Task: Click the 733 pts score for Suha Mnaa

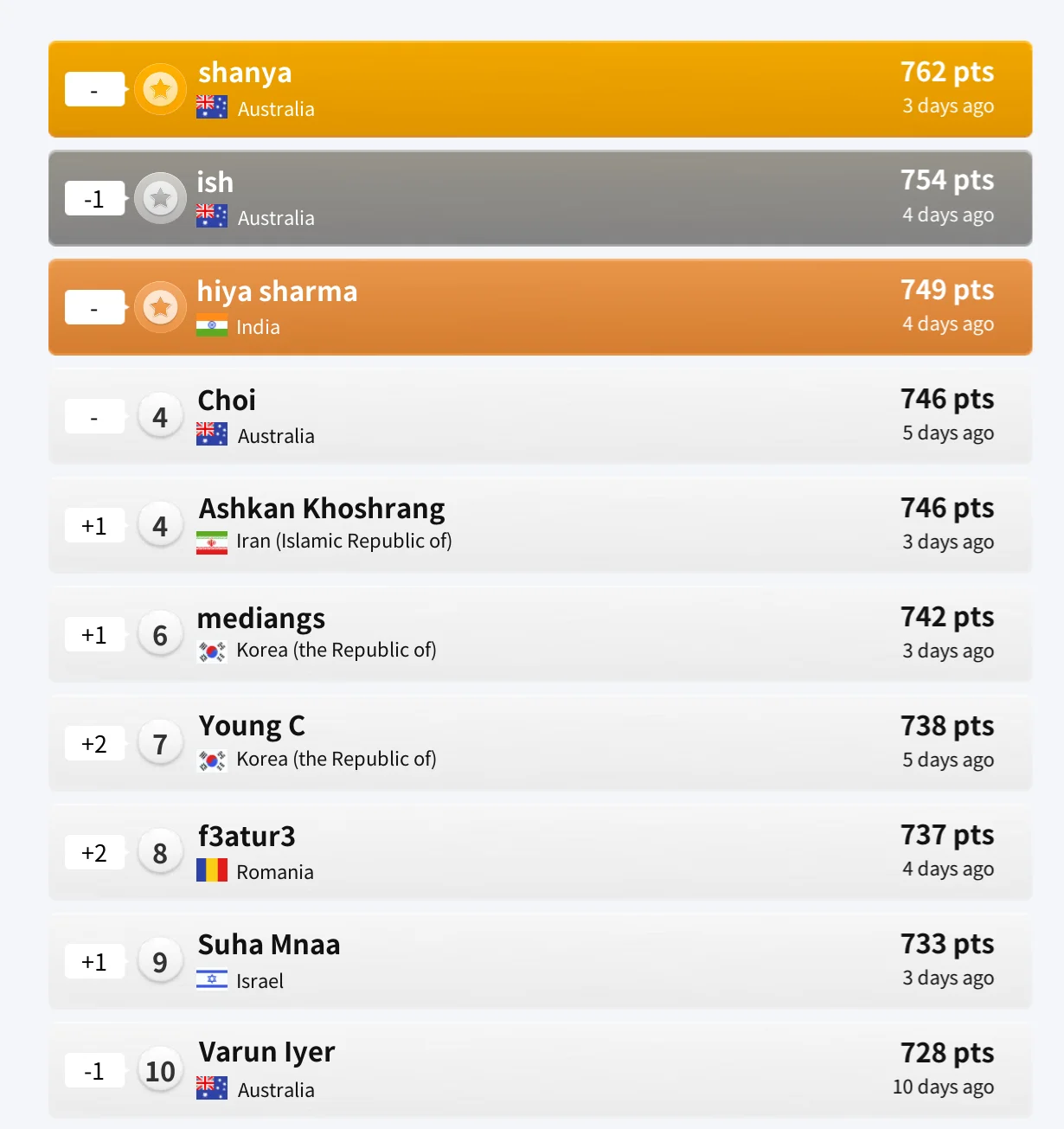Action: [947, 944]
